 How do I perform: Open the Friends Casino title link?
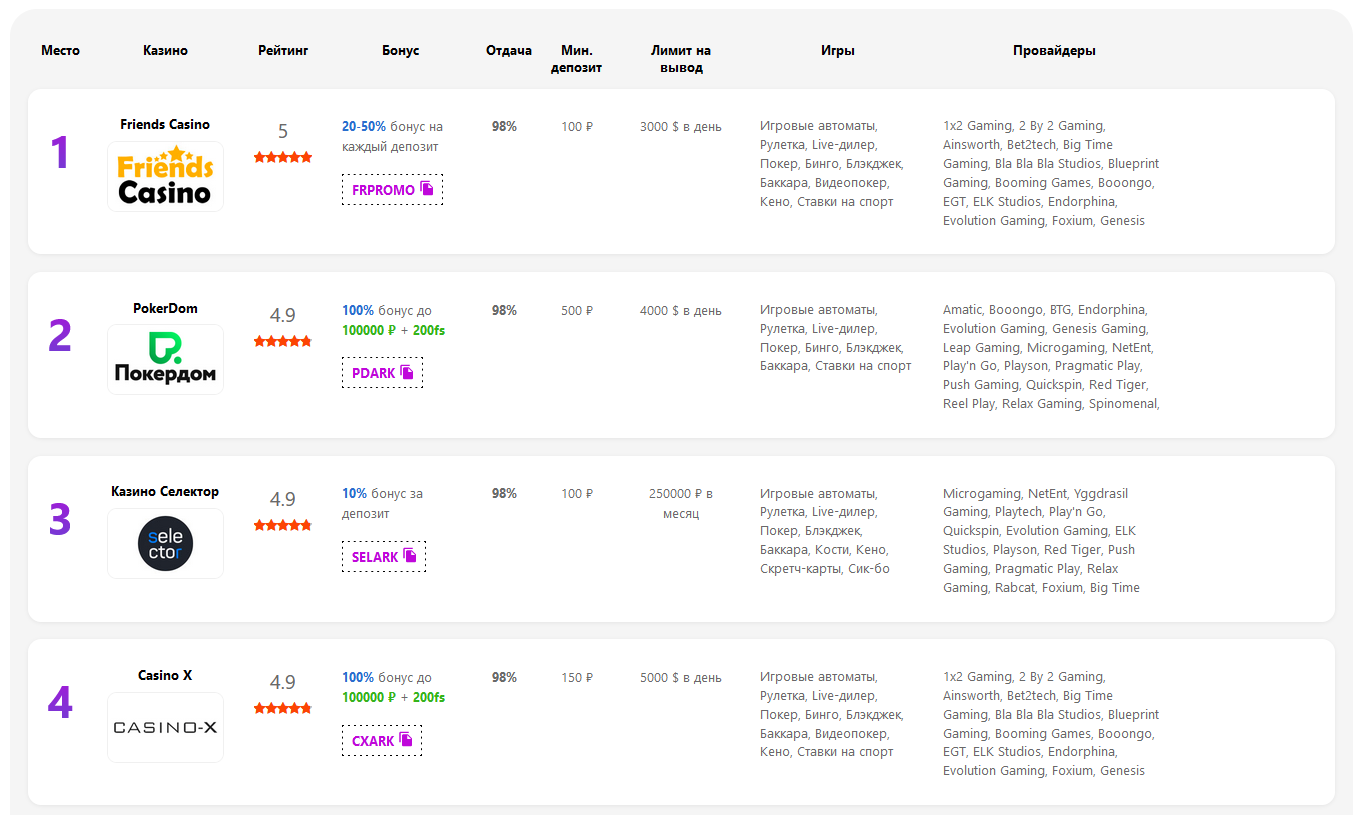click(165, 124)
